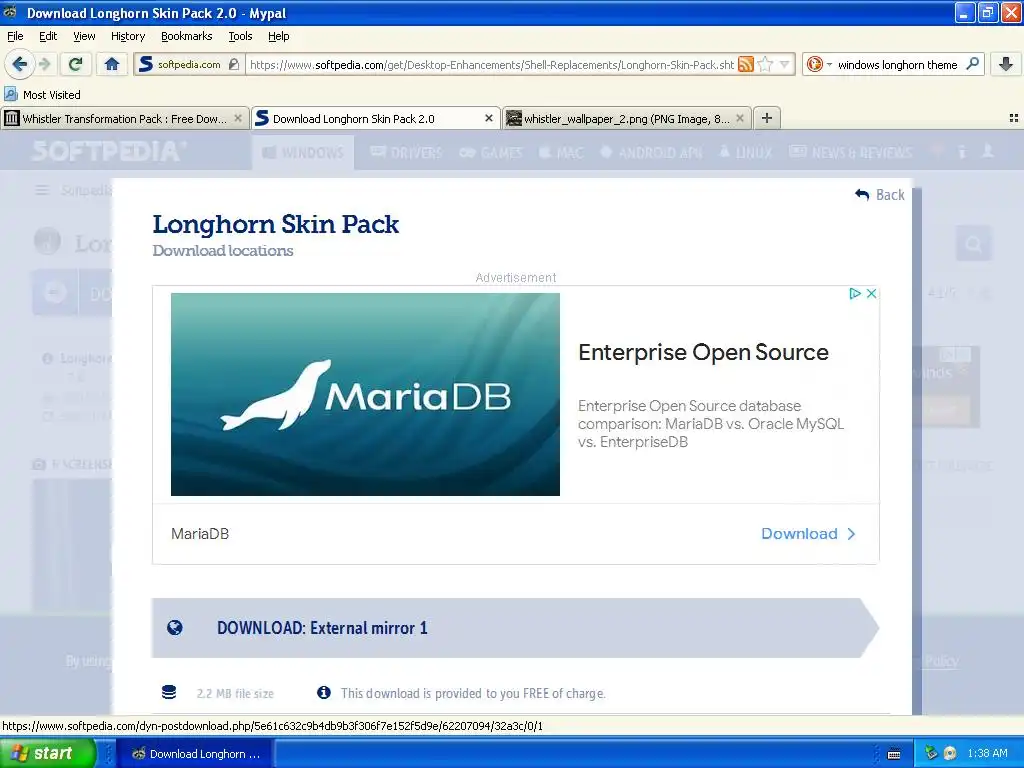The height and width of the screenshot is (768, 1024).
Task: Bookmark this page with the star icon
Action: pos(765,64)
